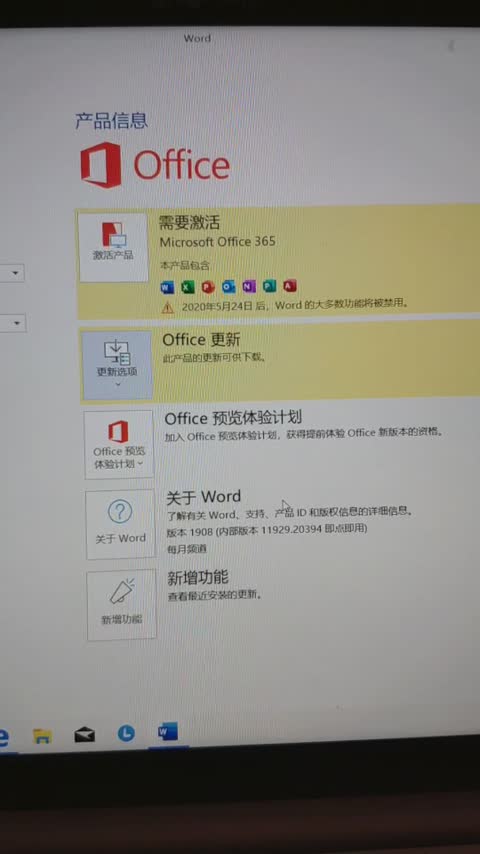This screenshot has width=480, height=854.
Task: Open the lower dropdown arrow at left edge
Action: click(15, 324)
